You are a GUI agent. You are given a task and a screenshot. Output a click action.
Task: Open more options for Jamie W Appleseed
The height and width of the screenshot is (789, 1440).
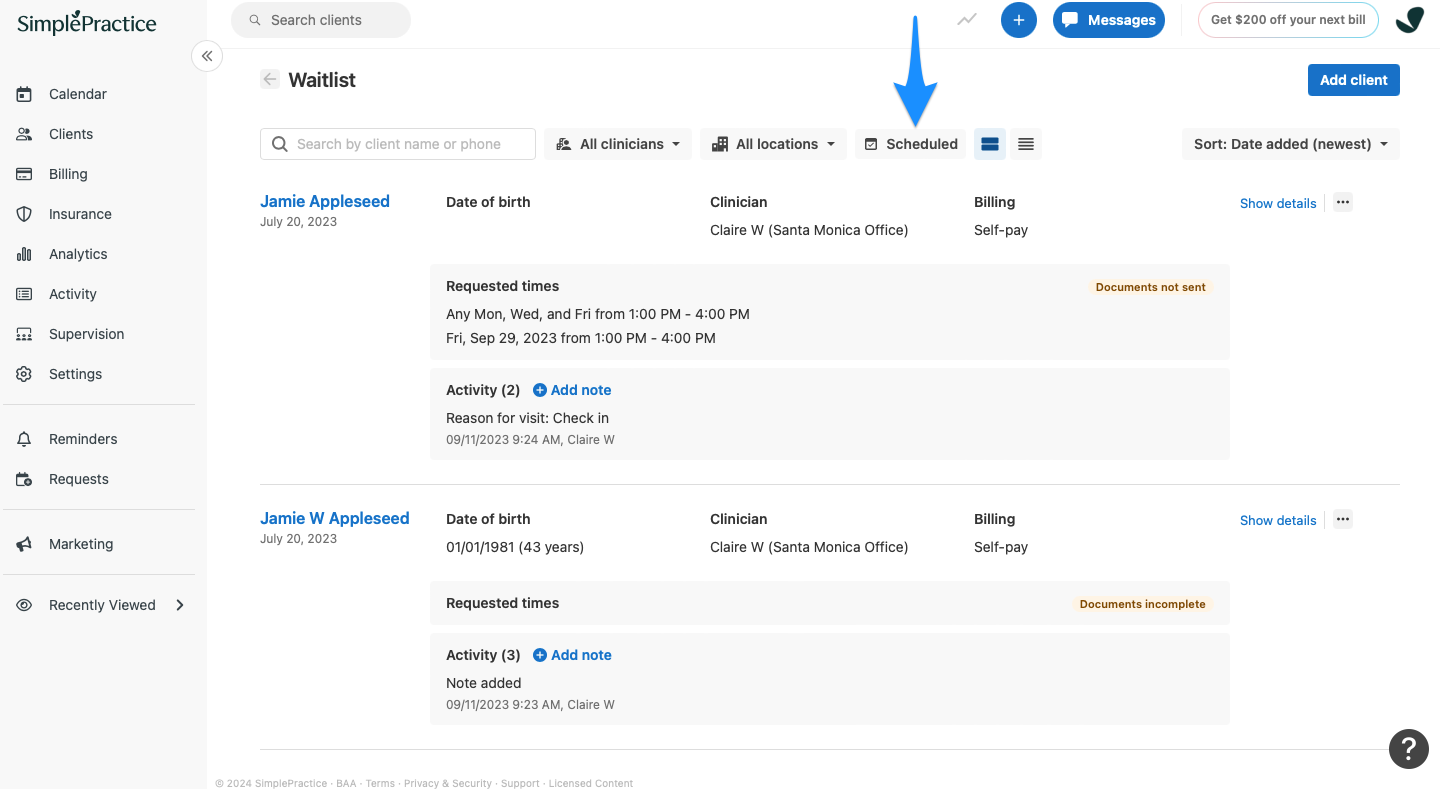1343,519
